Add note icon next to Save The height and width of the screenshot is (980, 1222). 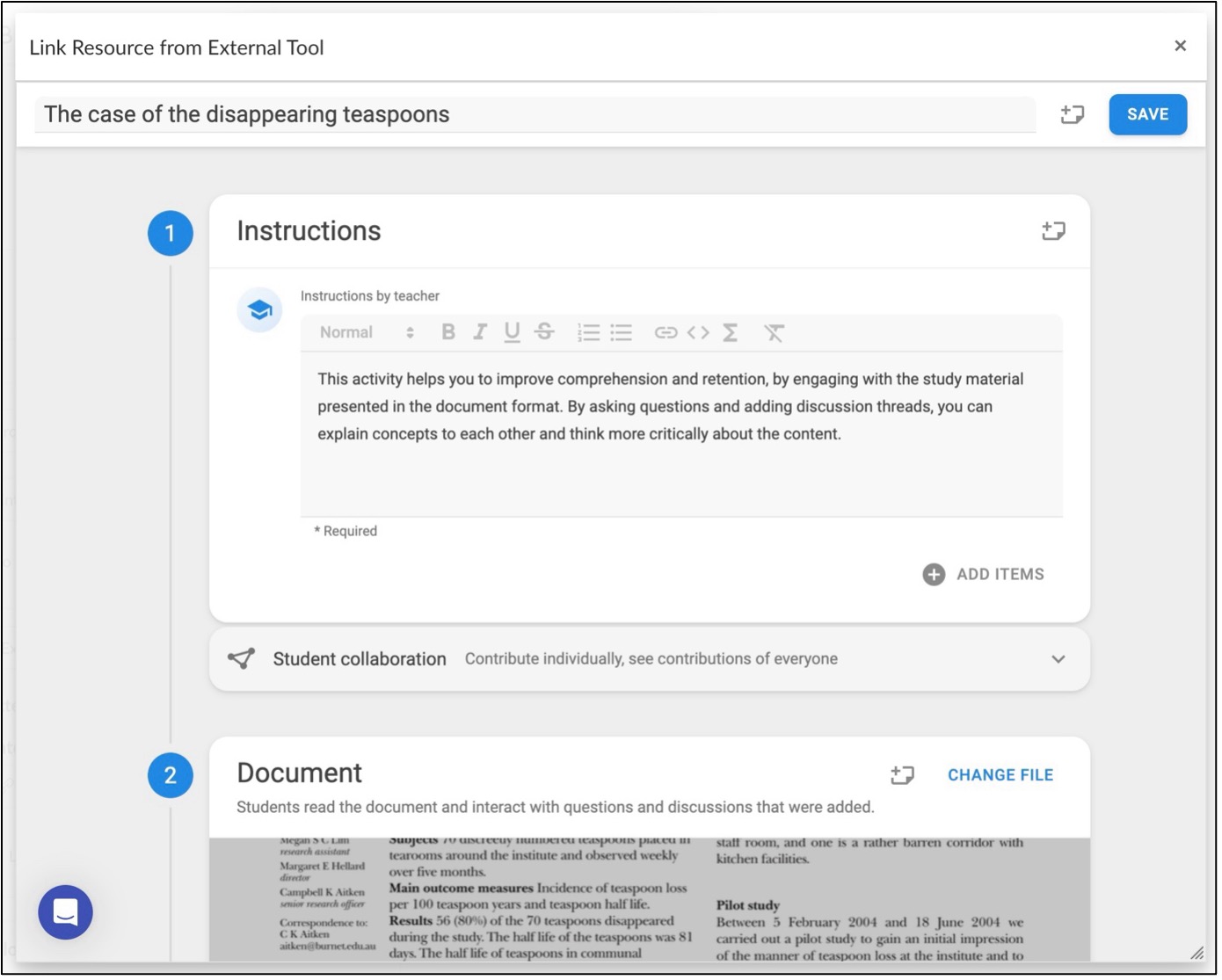(1073, 114)
